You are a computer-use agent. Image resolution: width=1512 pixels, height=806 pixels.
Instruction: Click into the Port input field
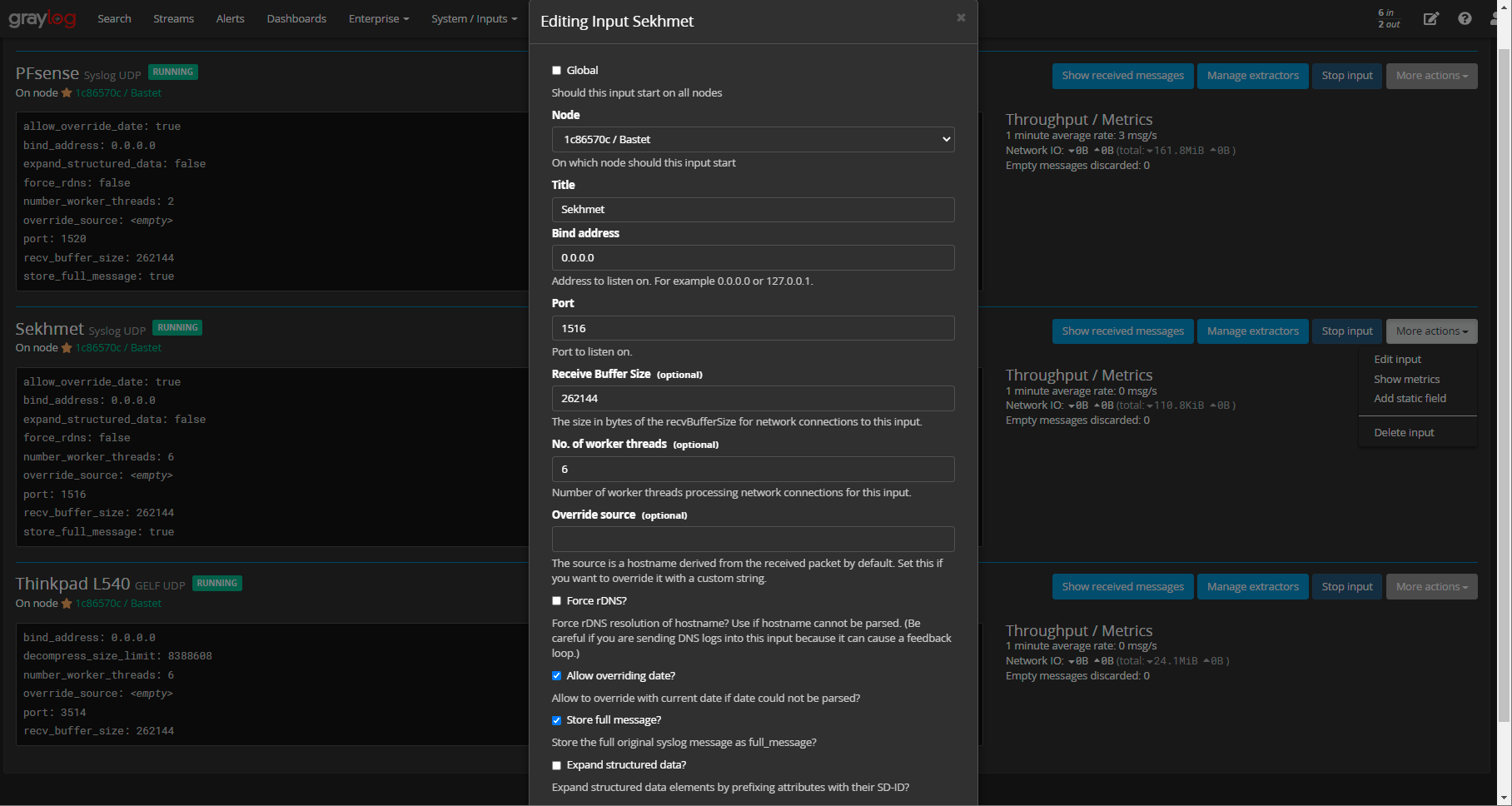(x=753, y=328)
